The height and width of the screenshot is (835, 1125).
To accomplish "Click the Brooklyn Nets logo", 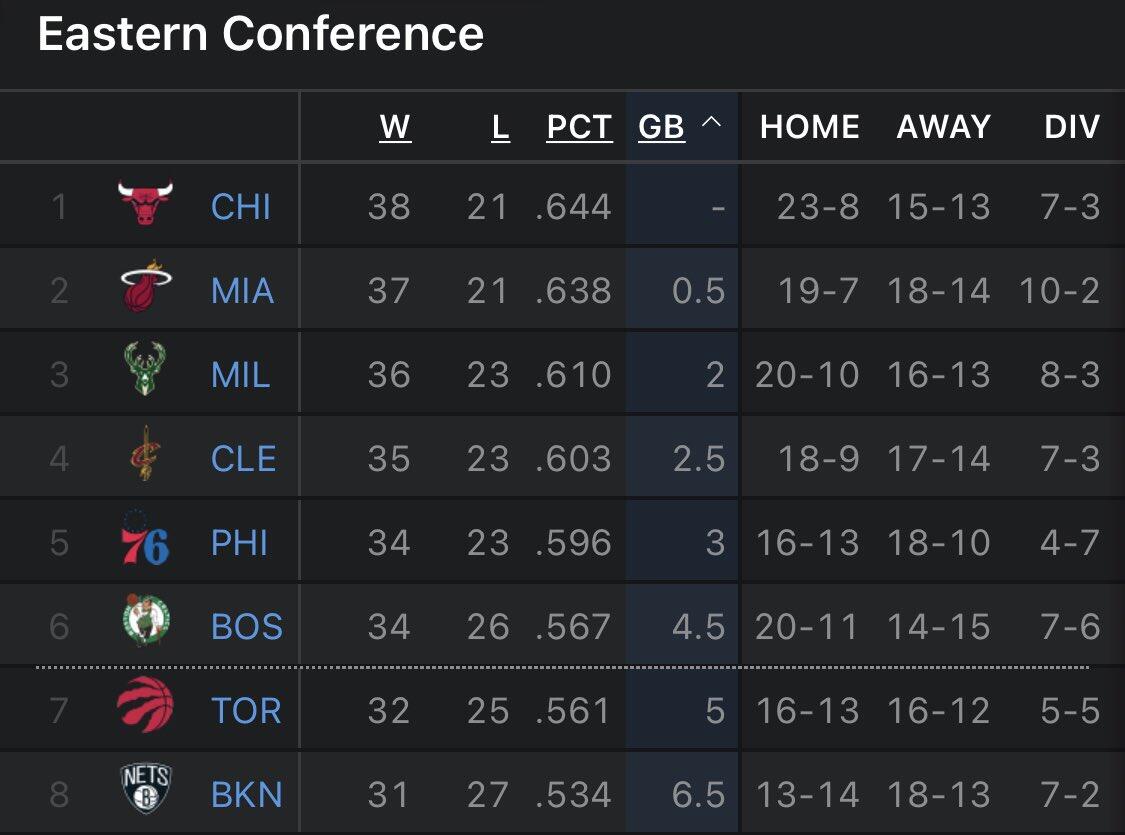I will 146,791.
